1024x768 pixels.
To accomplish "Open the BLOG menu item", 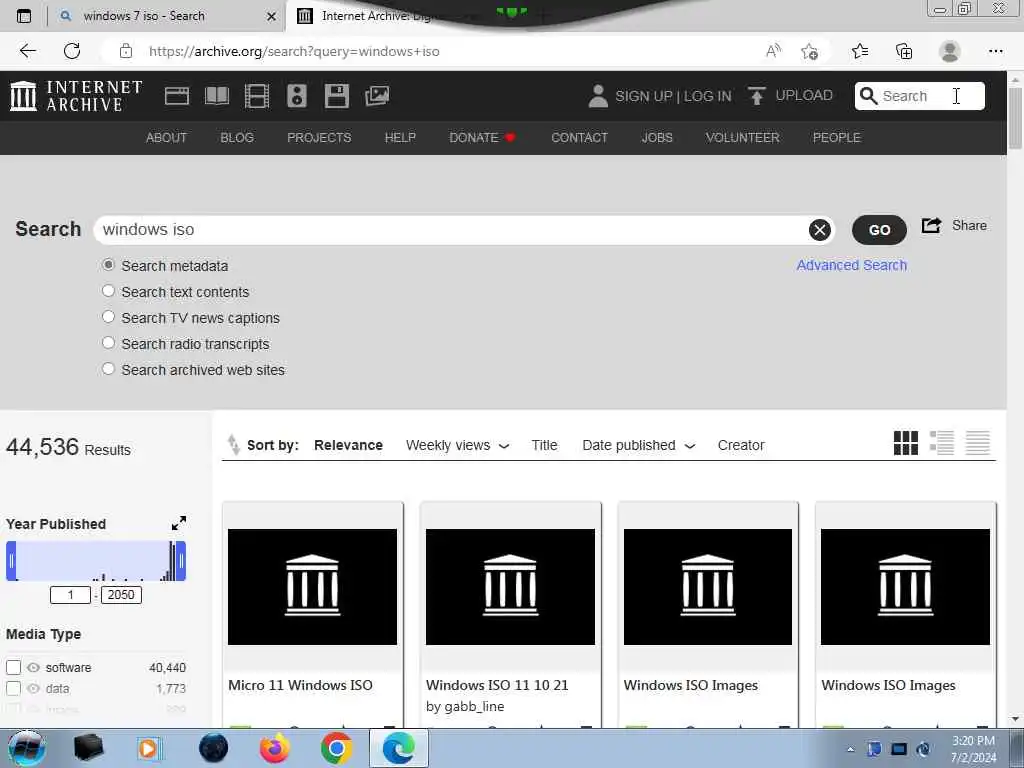I will 237,138.
